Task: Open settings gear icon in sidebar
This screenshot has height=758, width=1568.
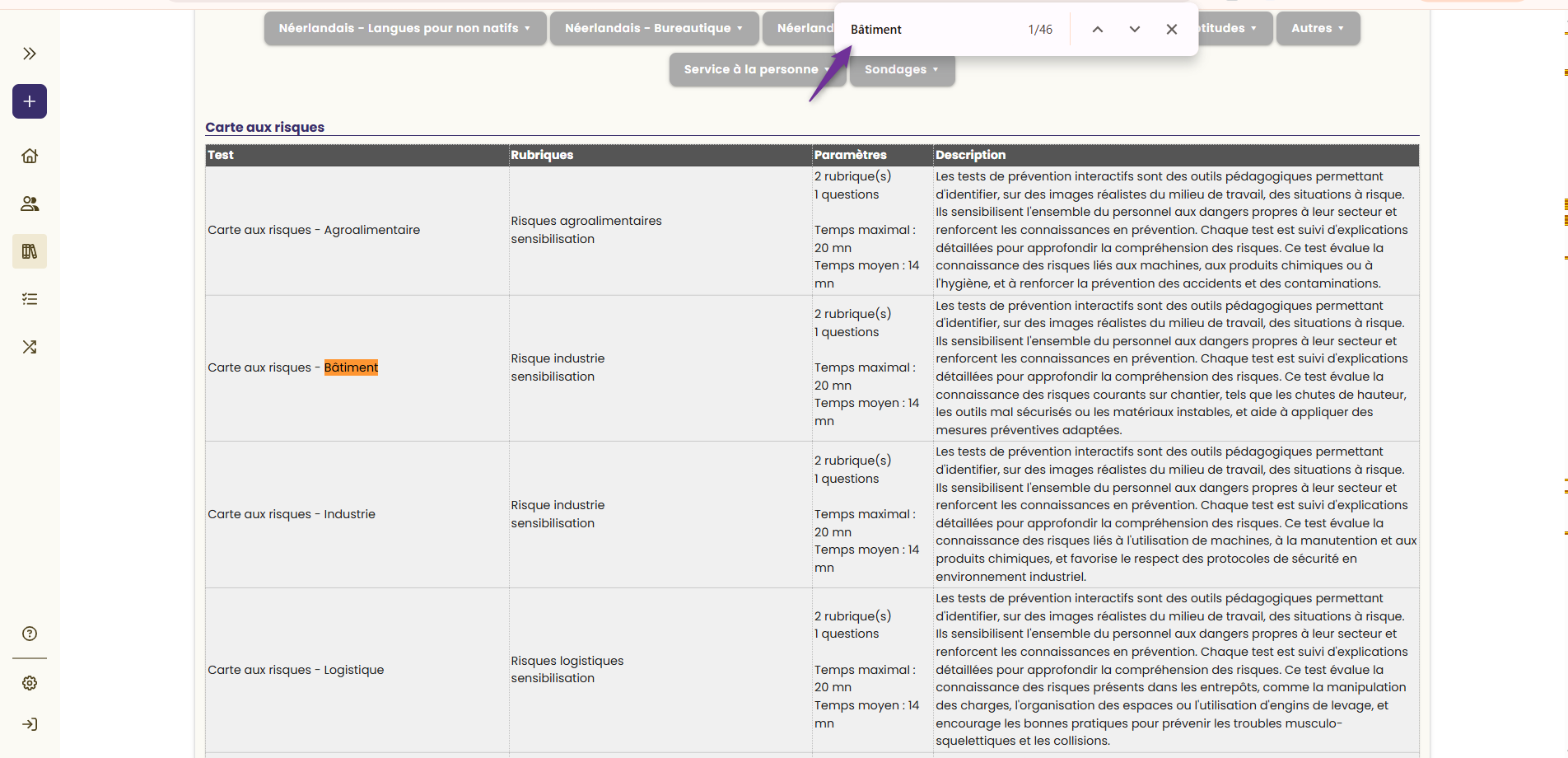Action: coord(30,683)
